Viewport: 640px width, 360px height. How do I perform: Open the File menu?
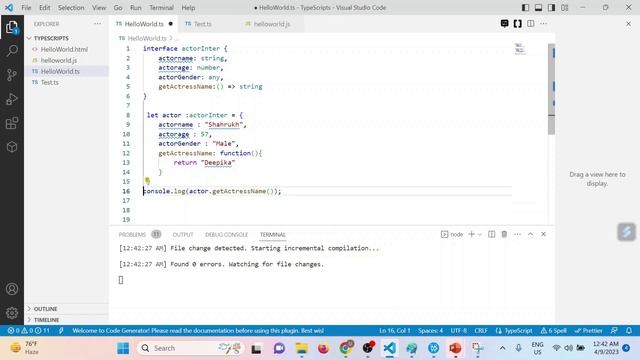[x=26, y=8]
